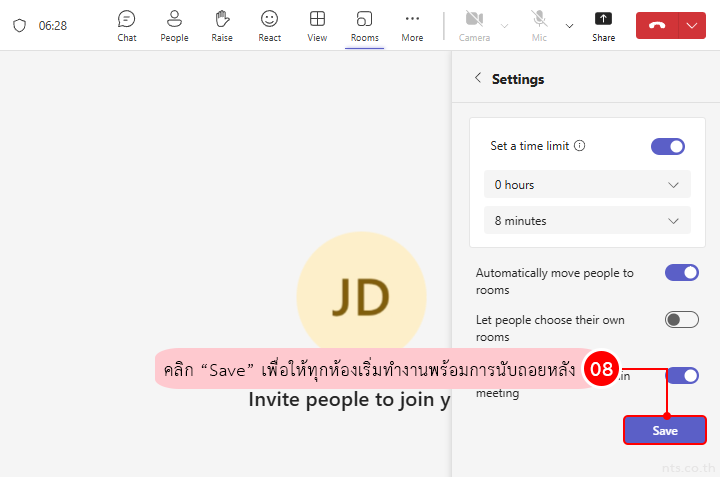Open the More options menu
This screenshot has height=477, width=720.
pyautogui.click(x=412, y=25)
